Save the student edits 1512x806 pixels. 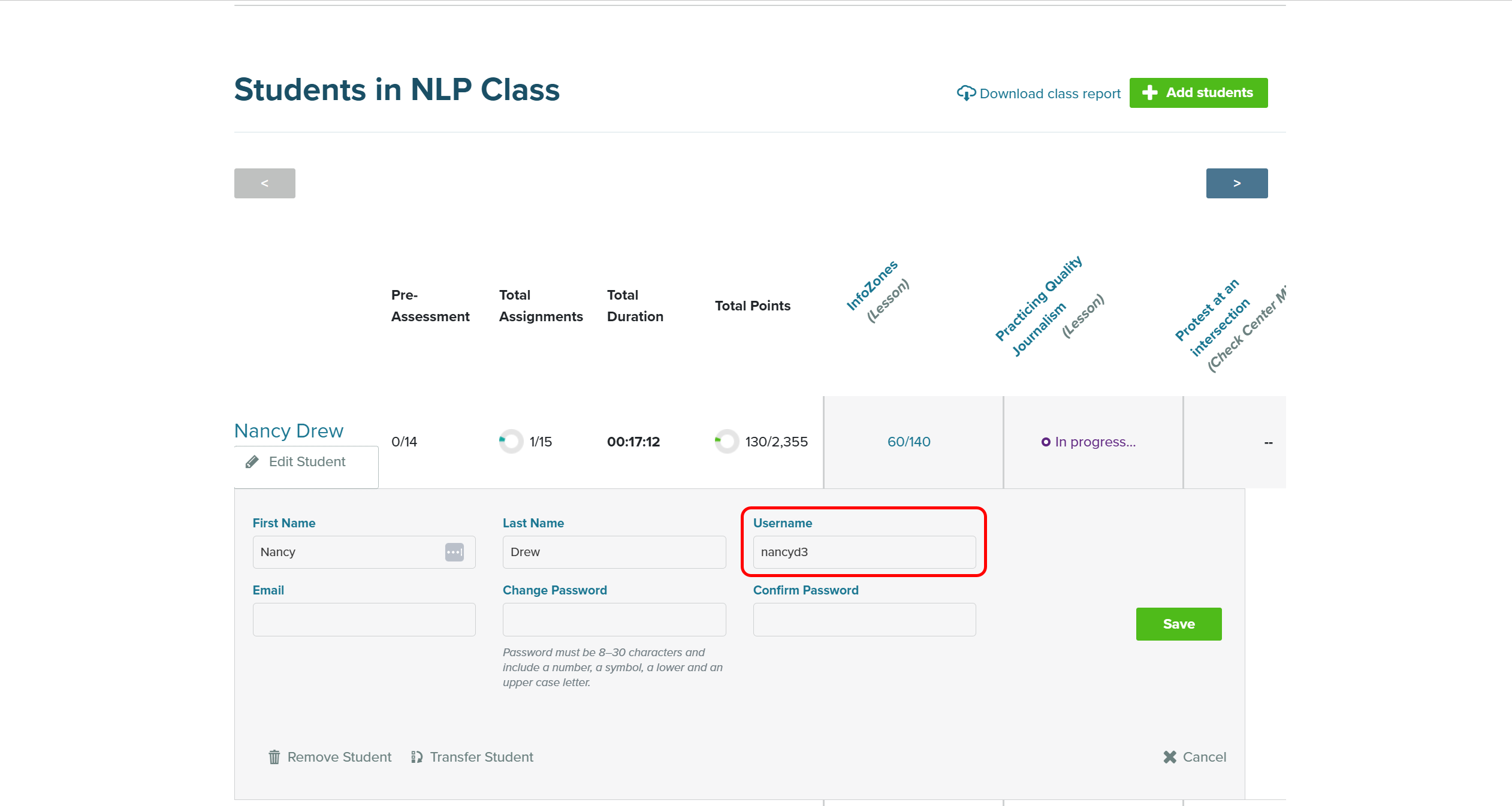[1178, 624]
